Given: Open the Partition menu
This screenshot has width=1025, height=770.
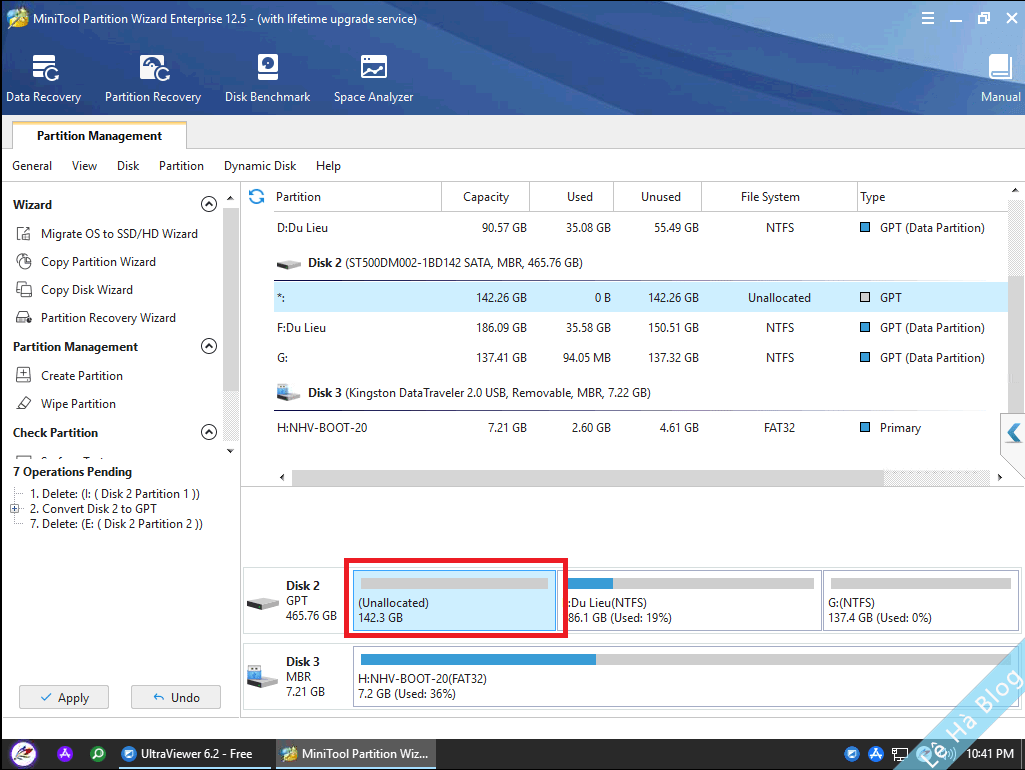Looking at the screenshot, I should [x=181, y=166].
